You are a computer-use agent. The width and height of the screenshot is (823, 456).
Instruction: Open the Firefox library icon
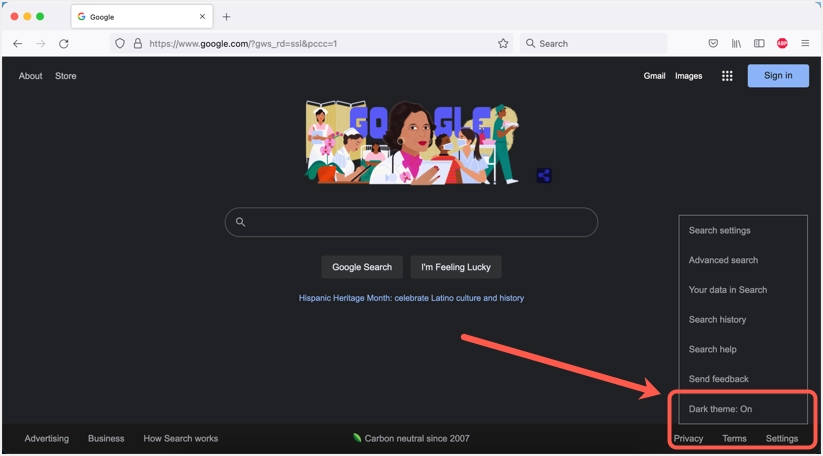[736, 44]
